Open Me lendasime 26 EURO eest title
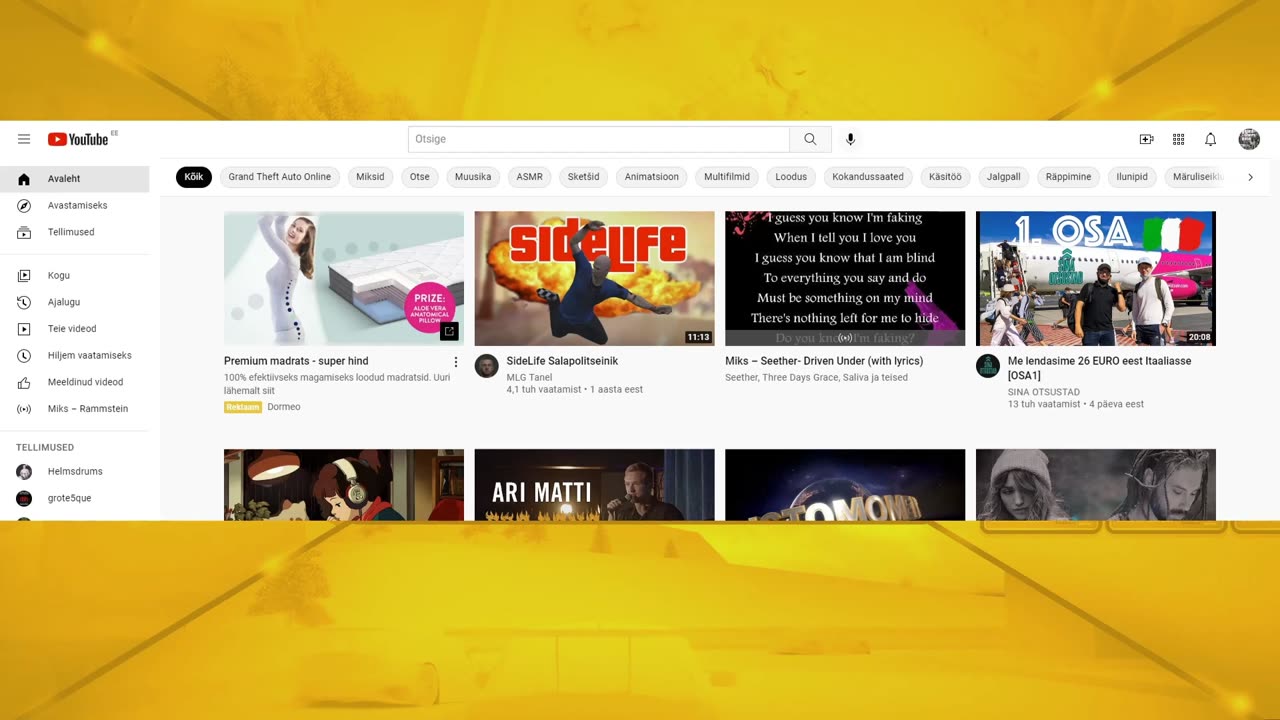The width and height of the screenshot is (1280, 720). (1099, 368)
